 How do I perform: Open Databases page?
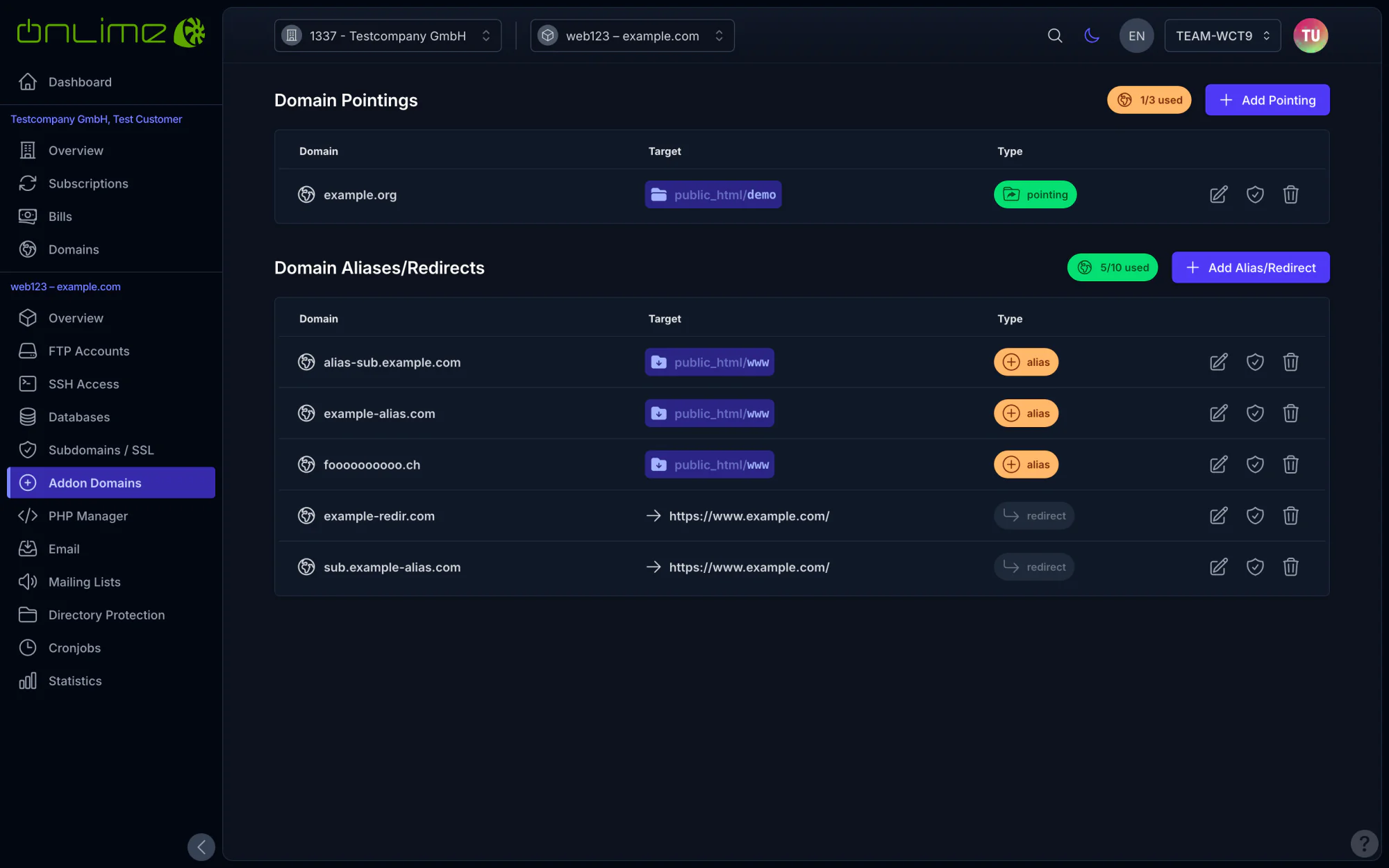111,417
